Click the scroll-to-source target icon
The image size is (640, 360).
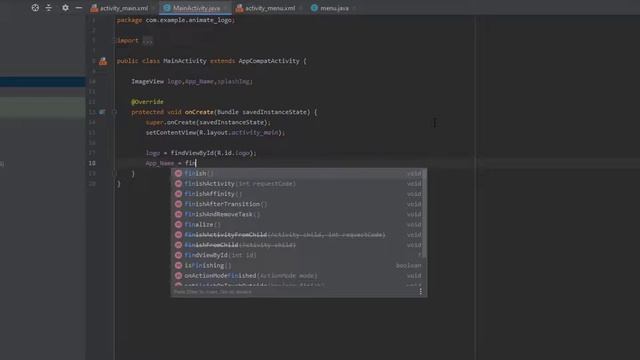click(x=35, y=8)
